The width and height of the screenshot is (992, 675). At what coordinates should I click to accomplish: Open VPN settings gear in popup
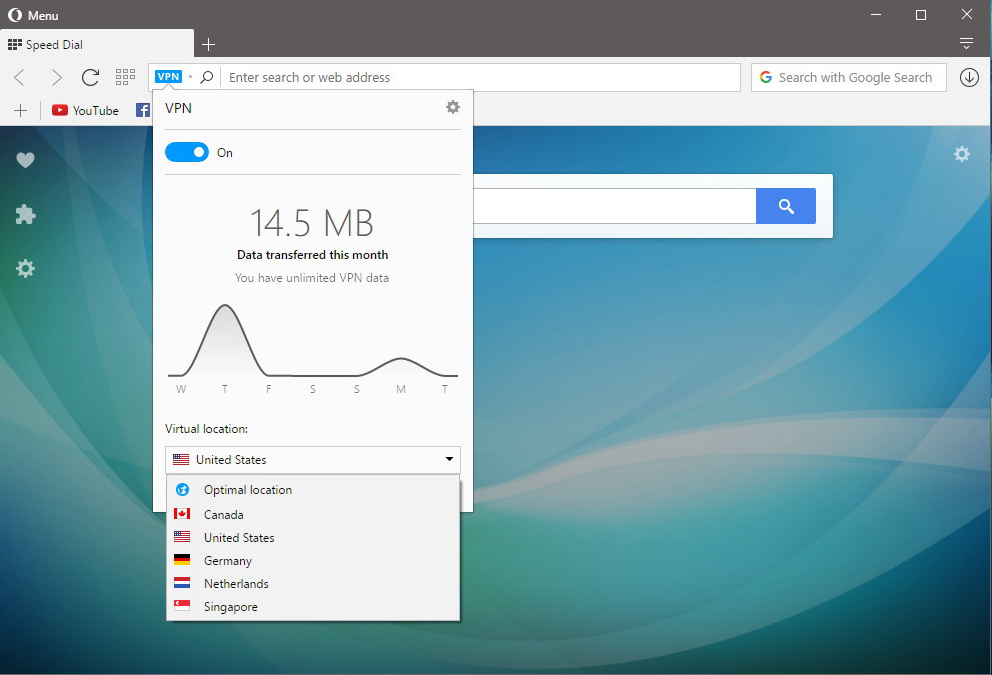pos(452,107)
